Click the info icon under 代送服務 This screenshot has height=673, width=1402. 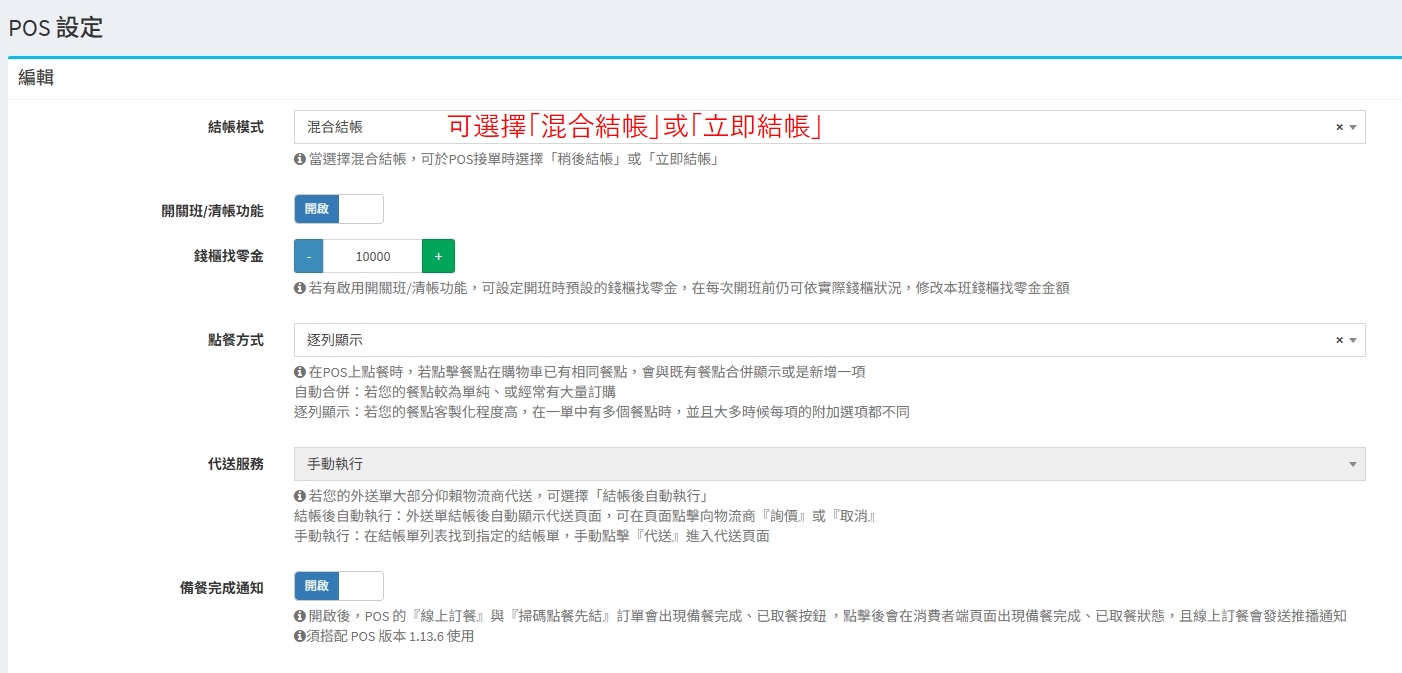[x=299, y=496]
